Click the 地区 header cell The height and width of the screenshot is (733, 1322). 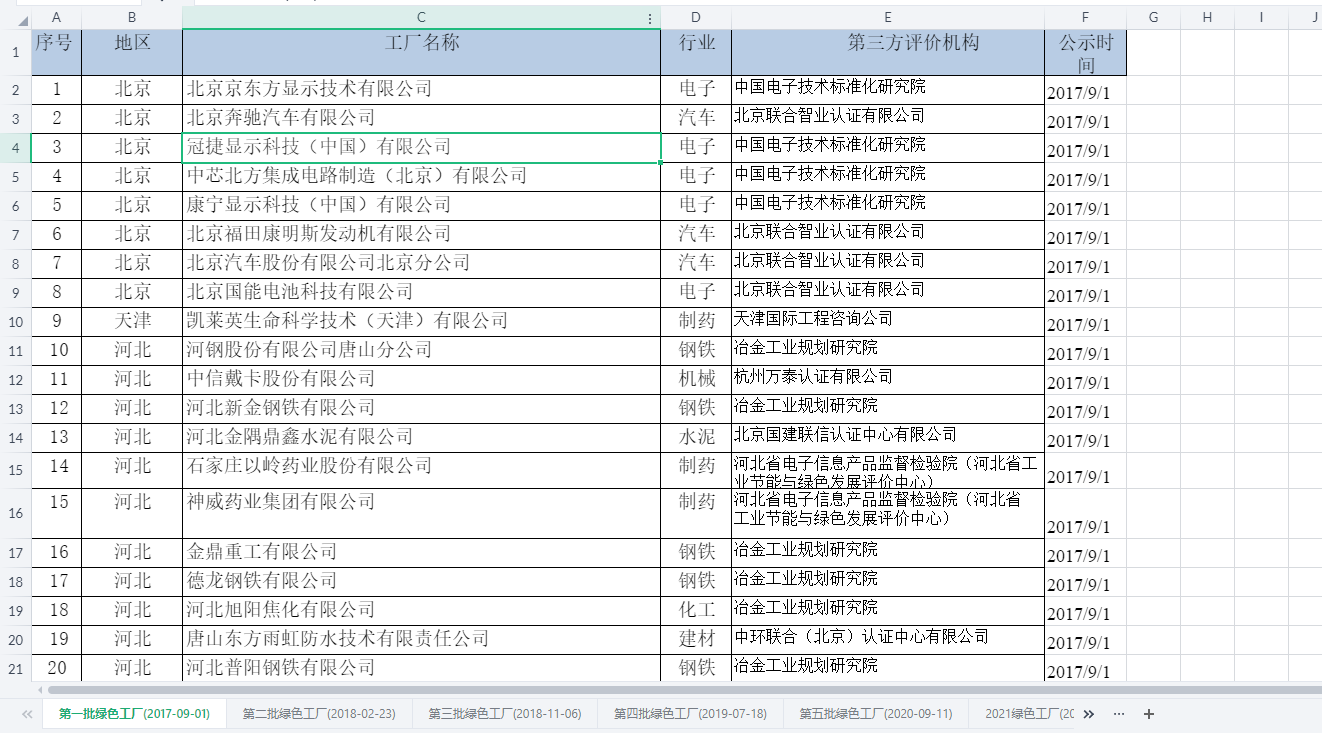[x=132, y=52]
